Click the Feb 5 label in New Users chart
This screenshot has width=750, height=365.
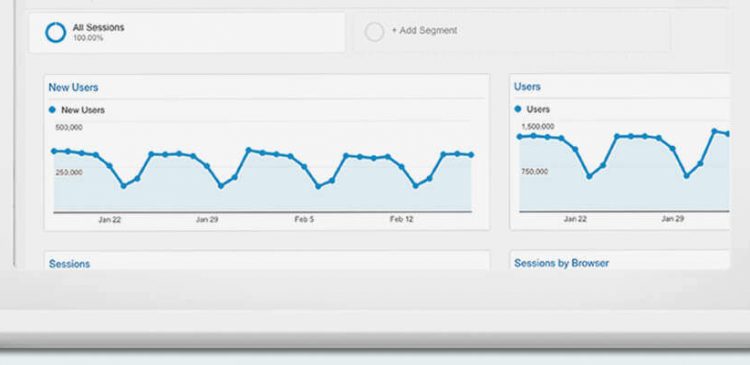point(304,220)
